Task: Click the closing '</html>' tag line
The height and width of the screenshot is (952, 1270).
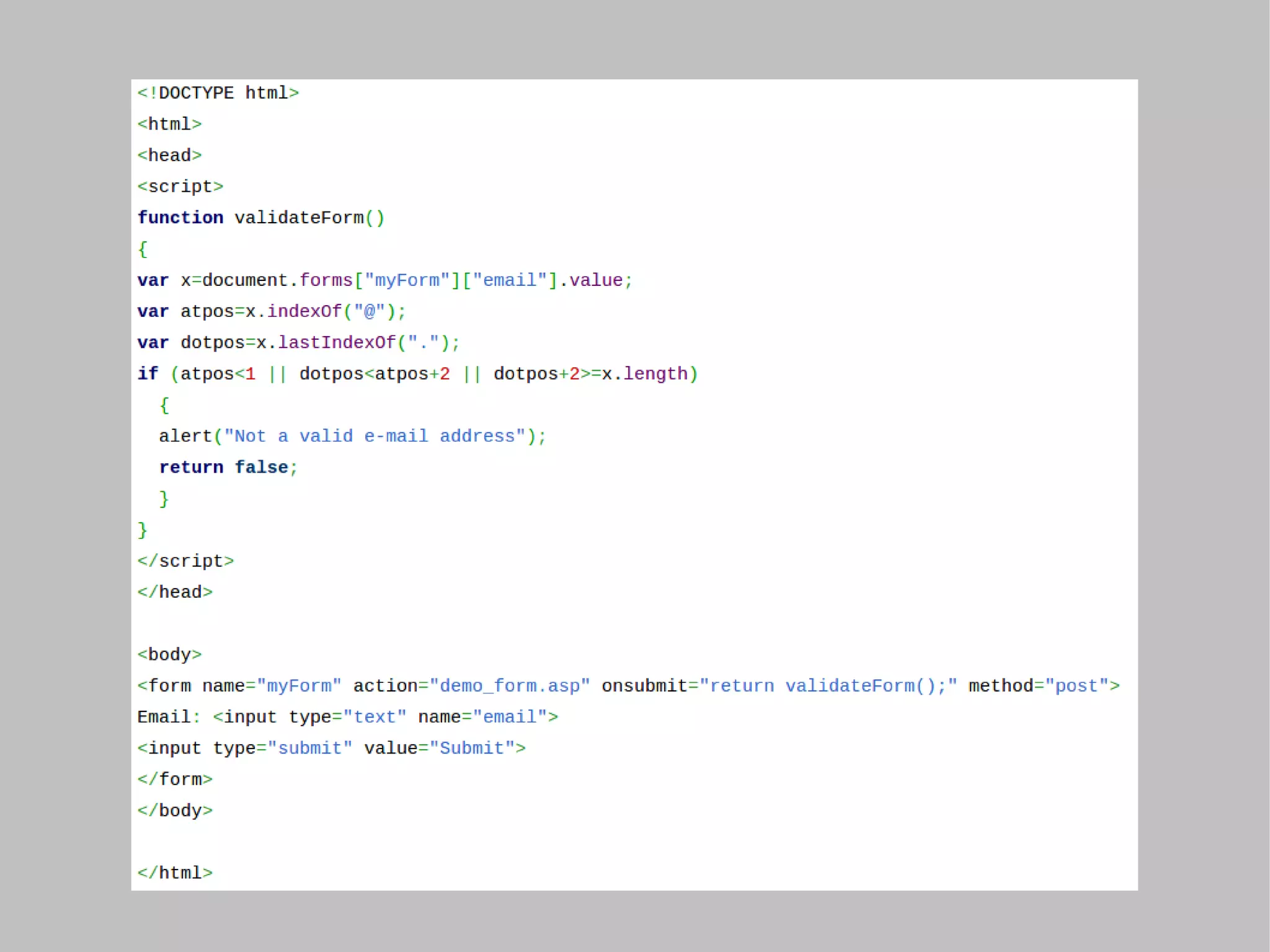Action: click(x=175, y=873)
